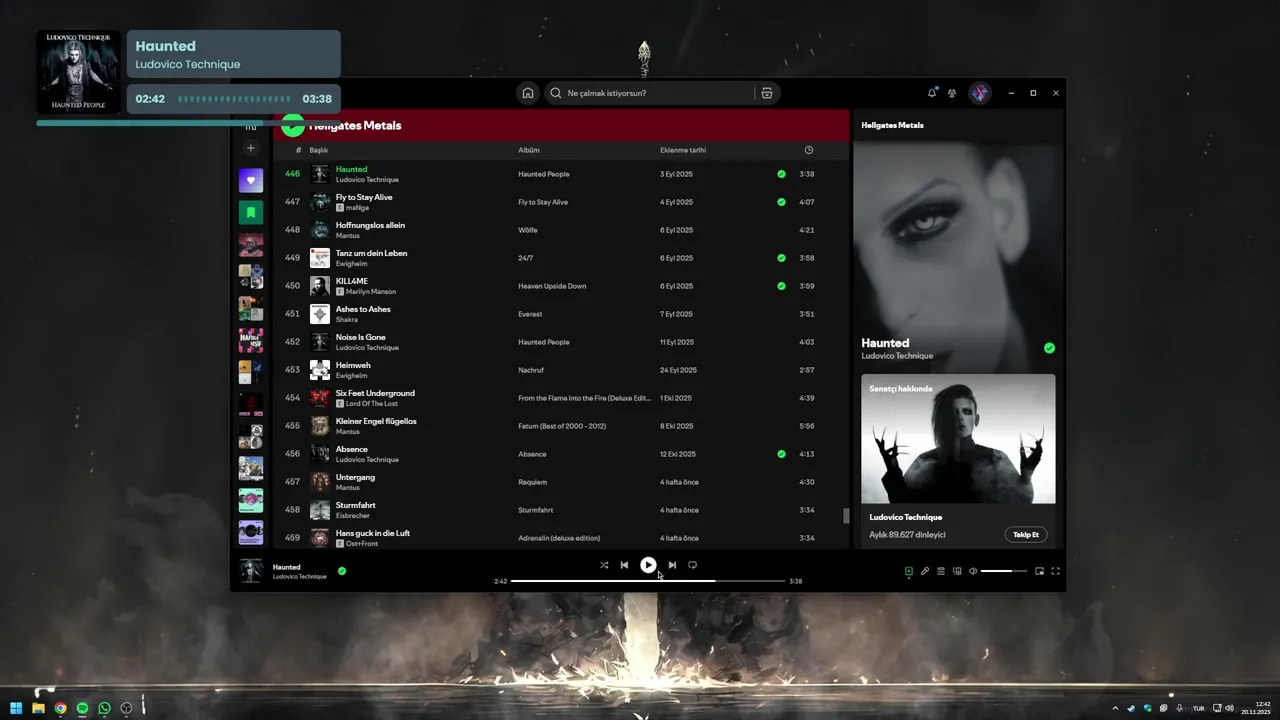Open Ludovico Technique link under Haunted title
1280x720 pixels.
point(897,356)
